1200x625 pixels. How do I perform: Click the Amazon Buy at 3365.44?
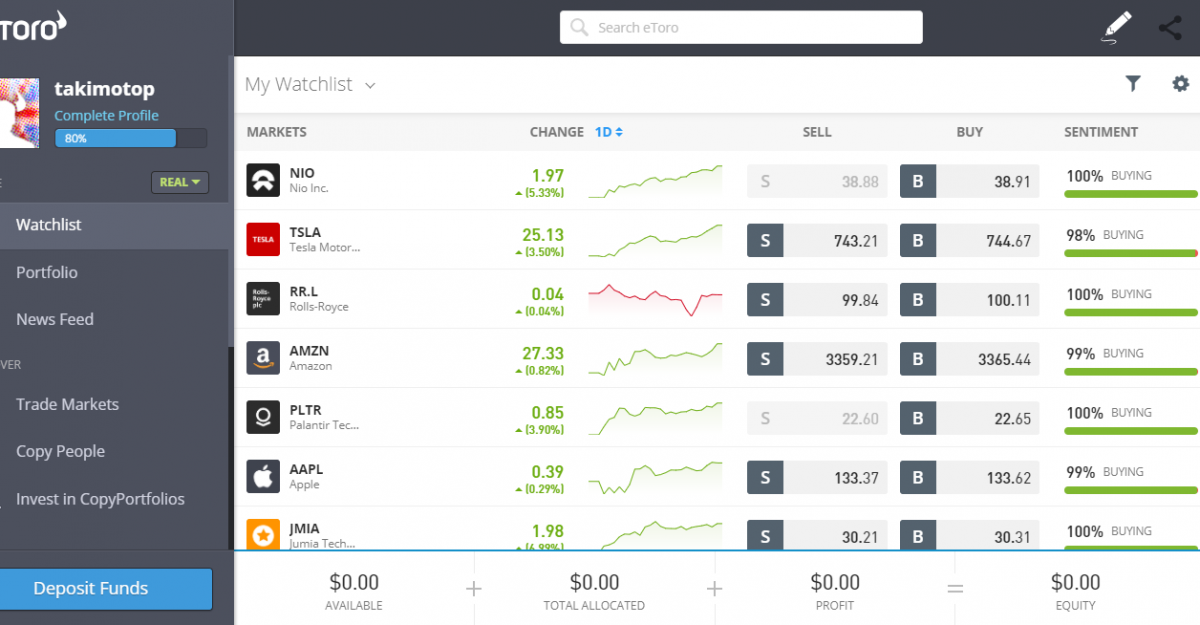tap(970, 358)
